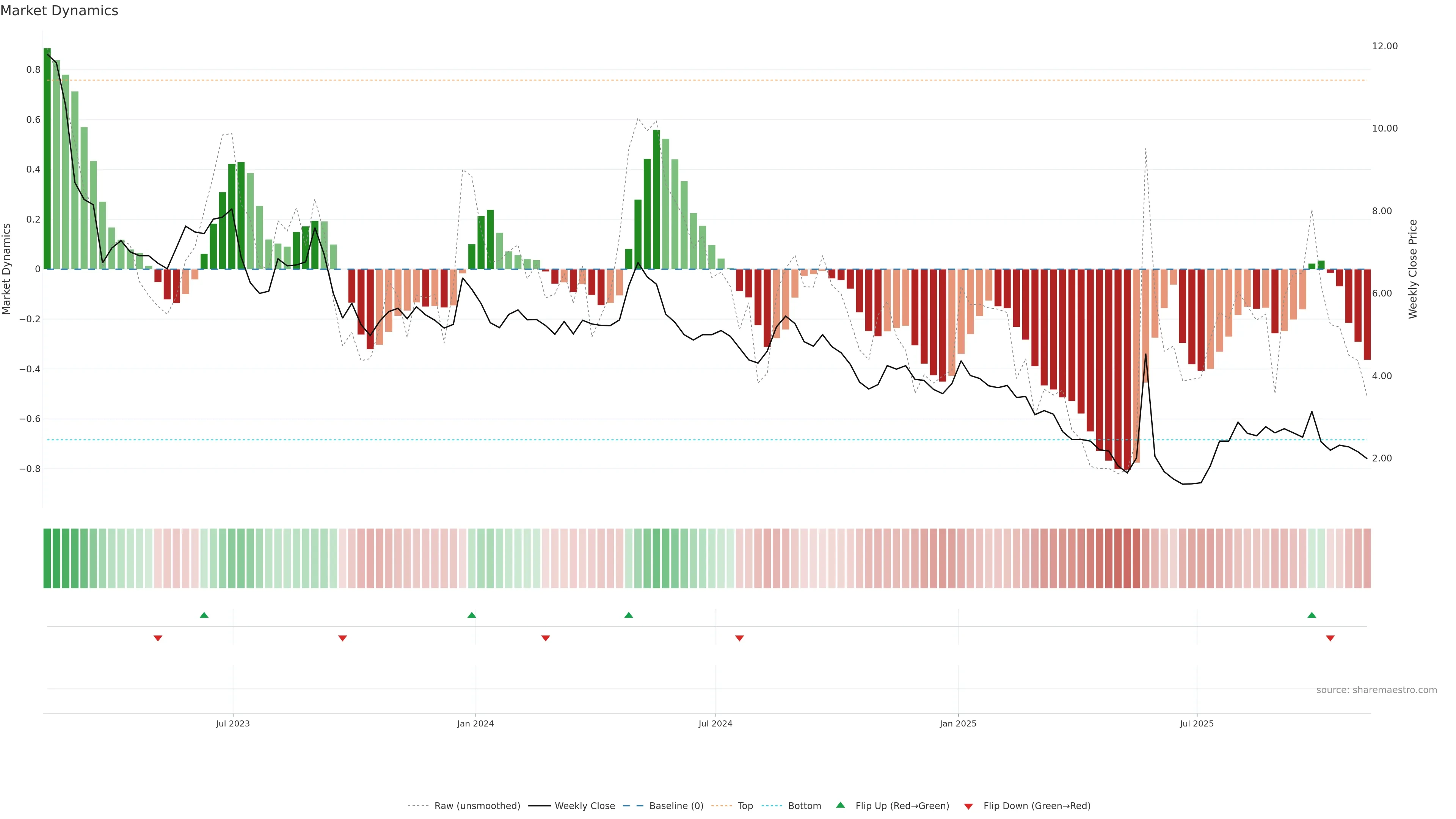Image resolution: width=1456 pixels, height=819 pixels.
Task: Click the last green flip-up triangle in late 2025
Action: pos(1311,615)
